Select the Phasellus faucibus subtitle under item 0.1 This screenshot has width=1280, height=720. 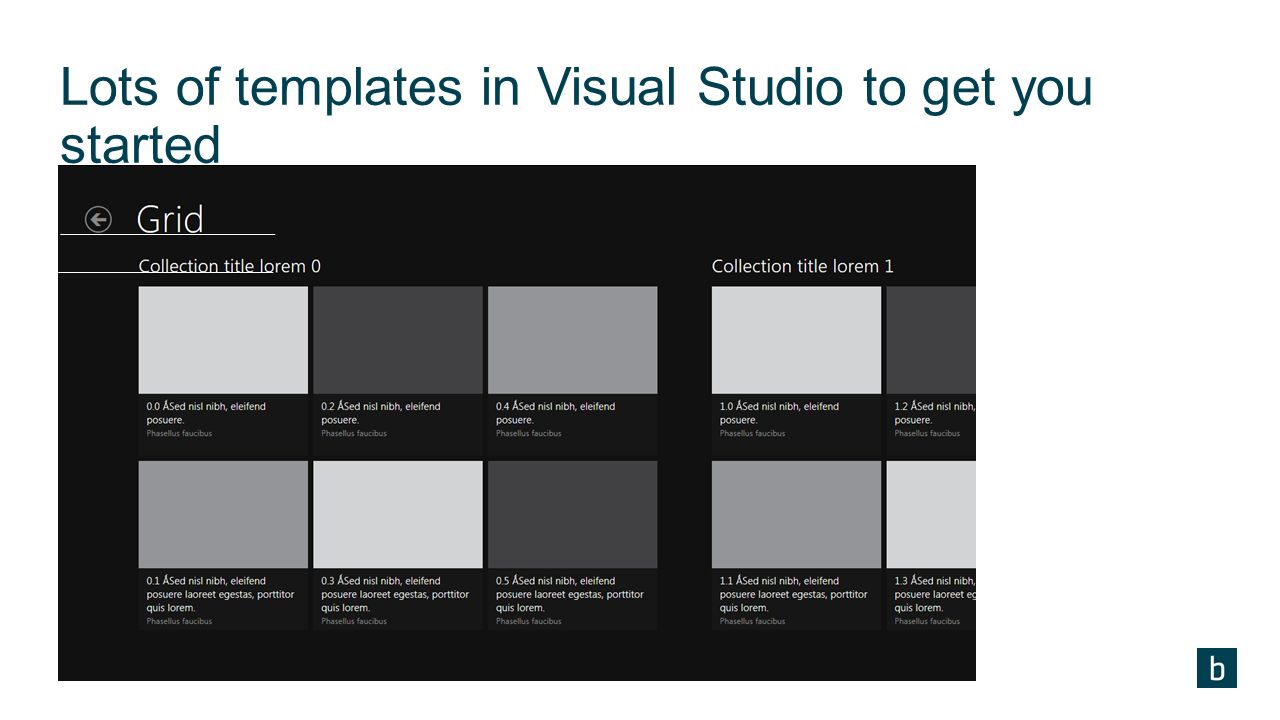click(180, 621)
